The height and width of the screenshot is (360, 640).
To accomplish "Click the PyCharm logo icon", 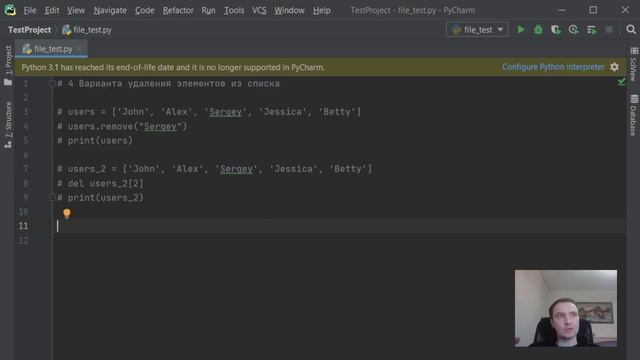I will 10,10.
